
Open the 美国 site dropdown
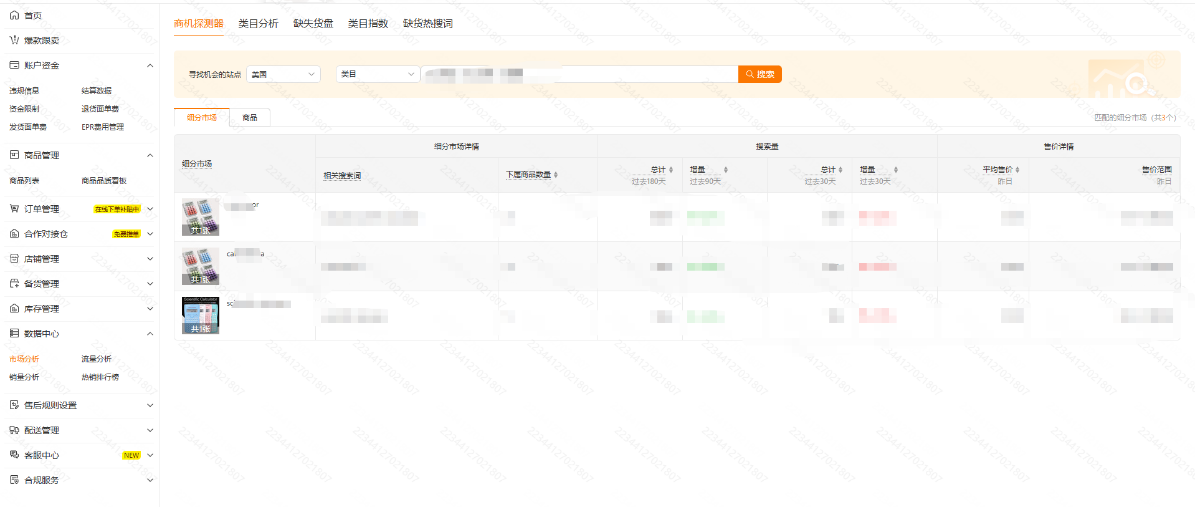pos(283,74)
